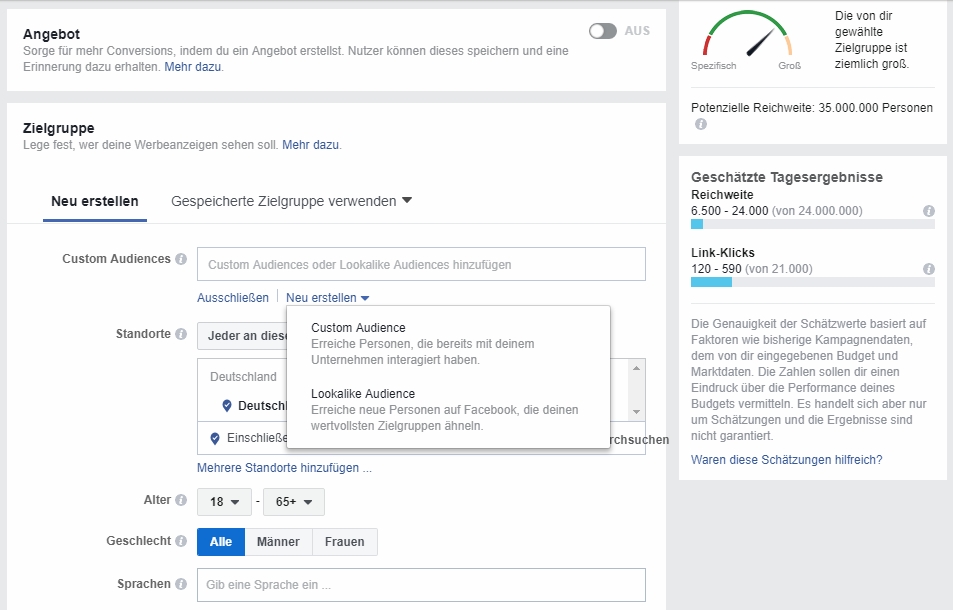
Task: Toggle the Angebot switch on
Action: [603, 31]
